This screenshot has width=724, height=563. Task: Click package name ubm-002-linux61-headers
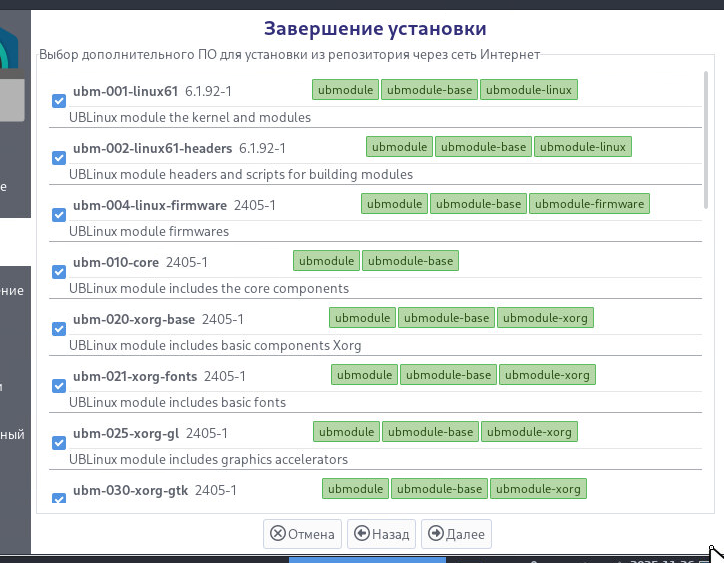pos(152,148)
